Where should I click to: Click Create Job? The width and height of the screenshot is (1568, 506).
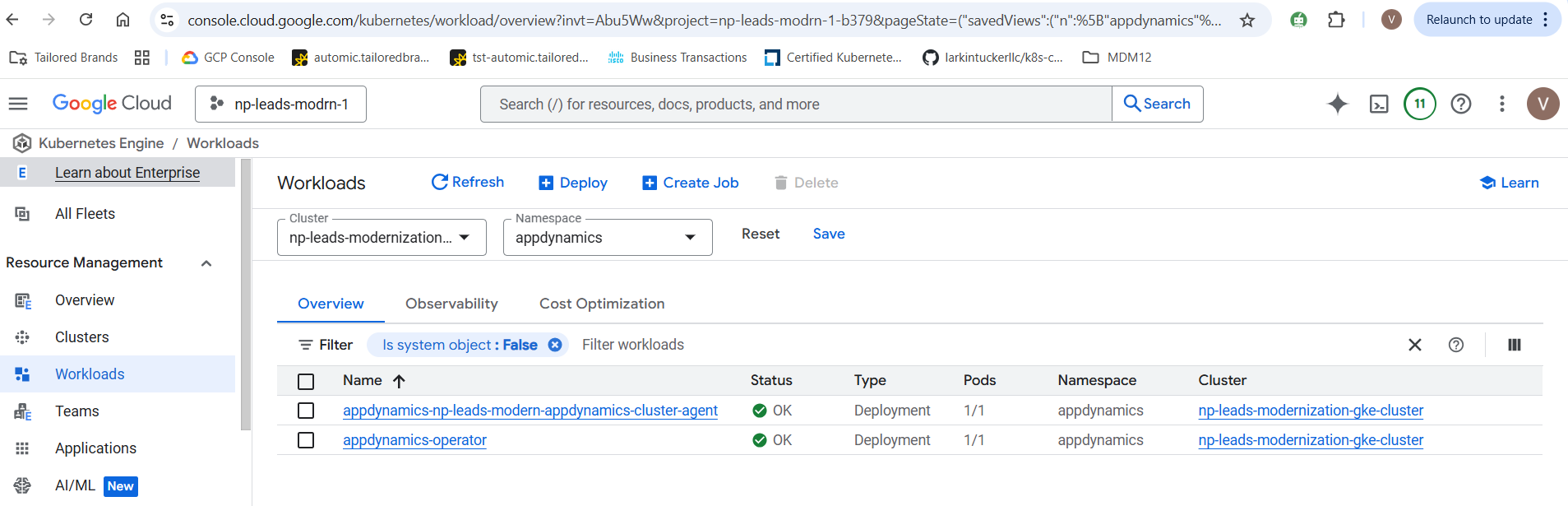(691, 183)
